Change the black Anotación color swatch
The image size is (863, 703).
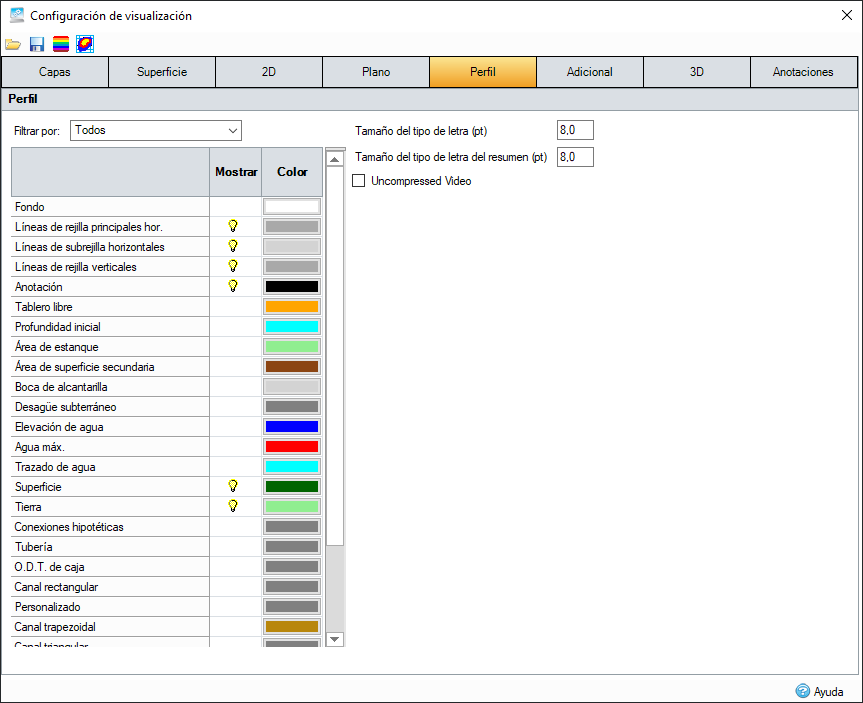pos(292,286)
